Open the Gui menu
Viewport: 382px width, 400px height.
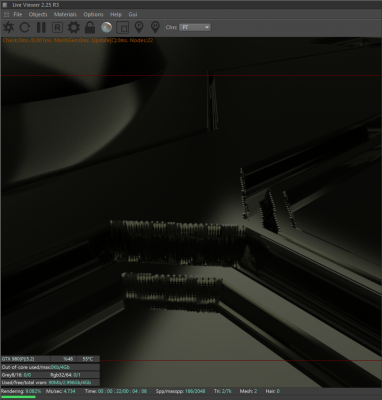[x=133, y=14]
